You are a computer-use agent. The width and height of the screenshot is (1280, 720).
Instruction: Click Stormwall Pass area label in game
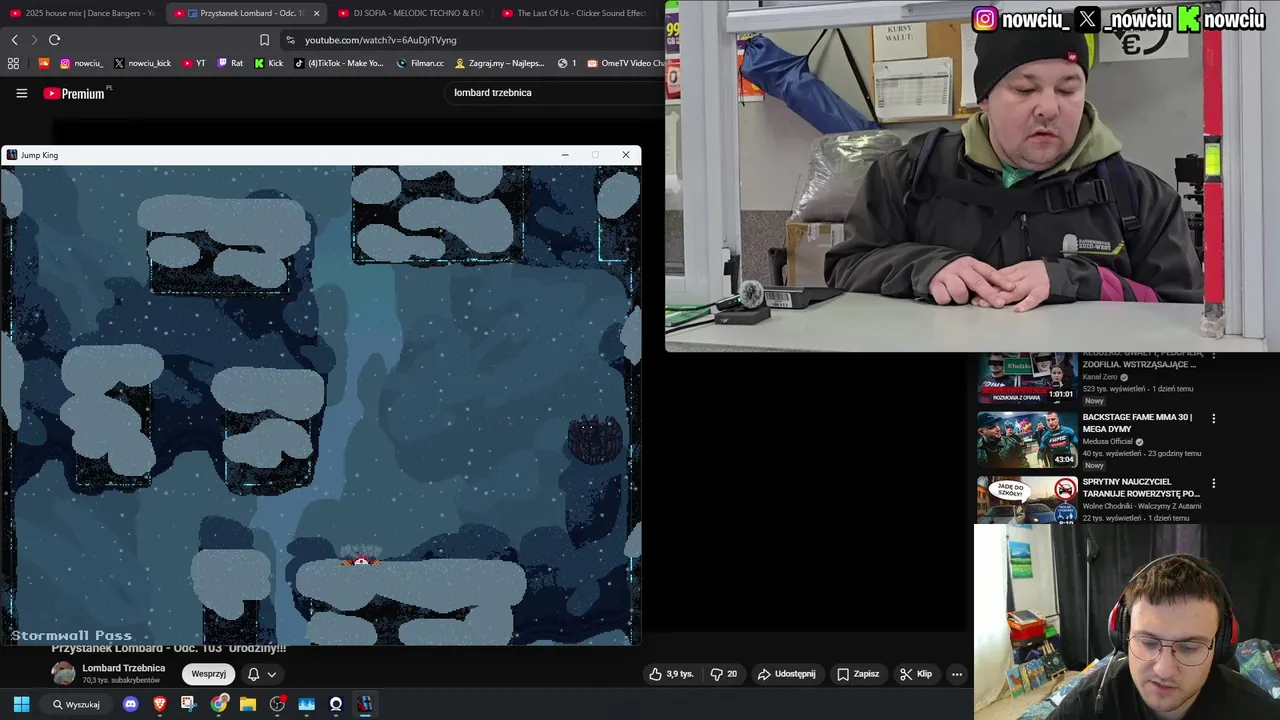click(x=71, y=635)
